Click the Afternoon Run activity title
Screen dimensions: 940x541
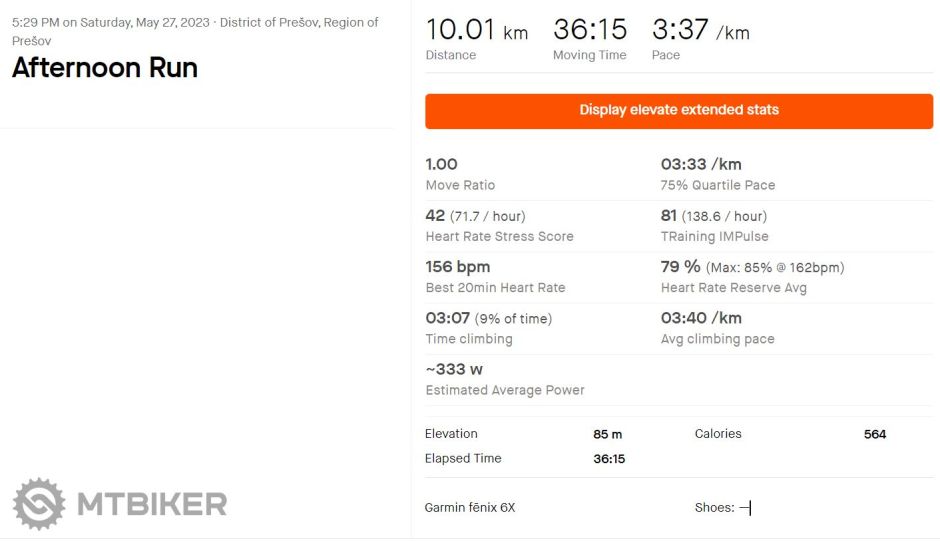[x=105, y=68]
